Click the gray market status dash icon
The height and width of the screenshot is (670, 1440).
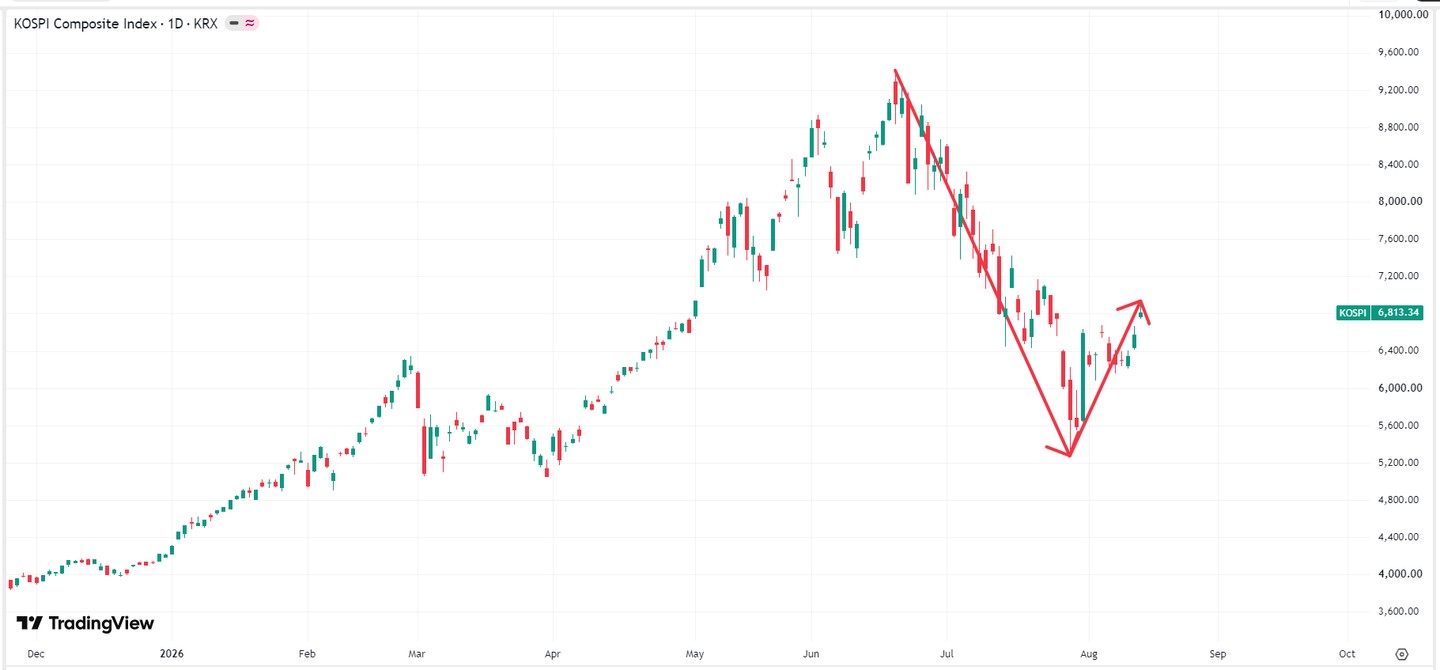(x=233, y=23)
